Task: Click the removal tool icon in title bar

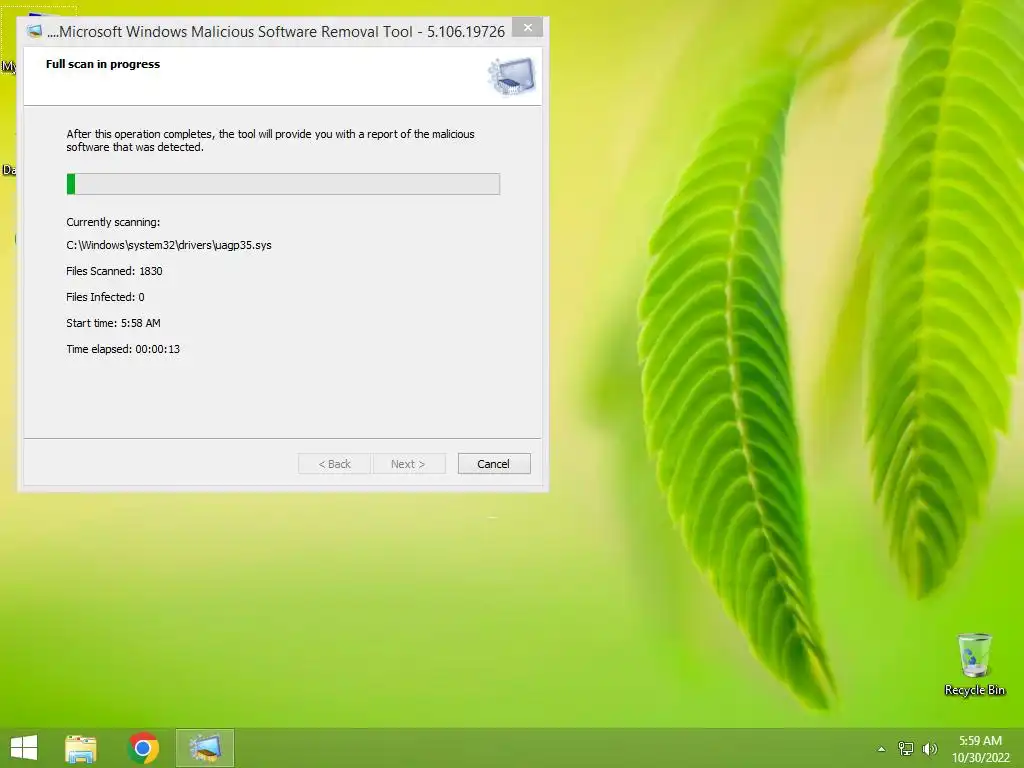Action: pos(35,31)
